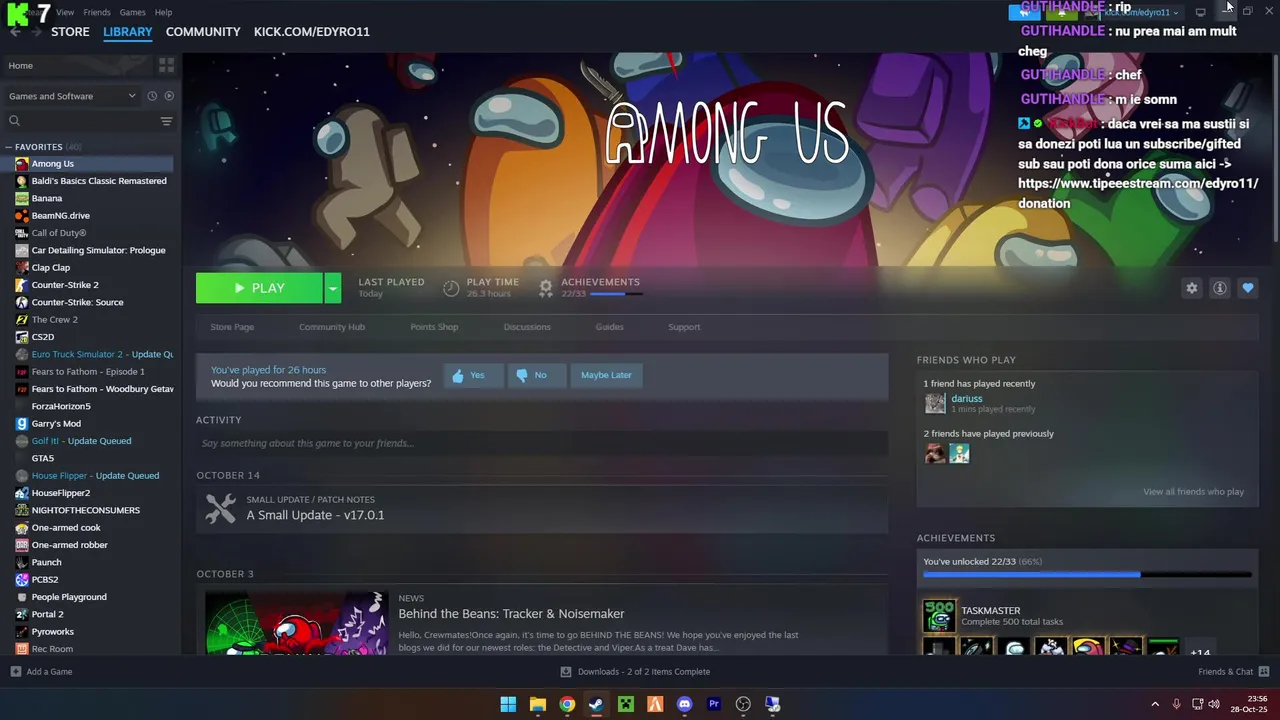This screenshot has height=720, width=1280.
Task: Open Points Shop link
Action: coord(434,327)
